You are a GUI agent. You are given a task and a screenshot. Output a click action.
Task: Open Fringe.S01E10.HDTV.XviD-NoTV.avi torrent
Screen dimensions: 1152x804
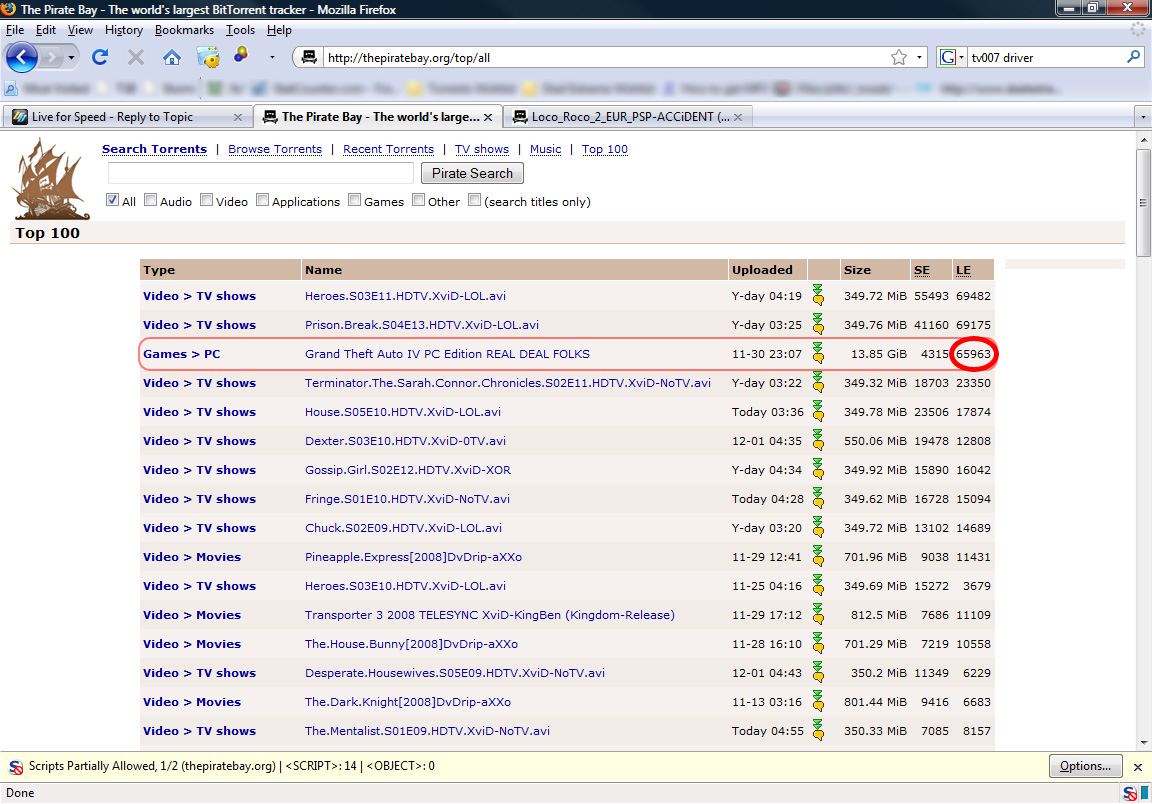coord(407,498)
